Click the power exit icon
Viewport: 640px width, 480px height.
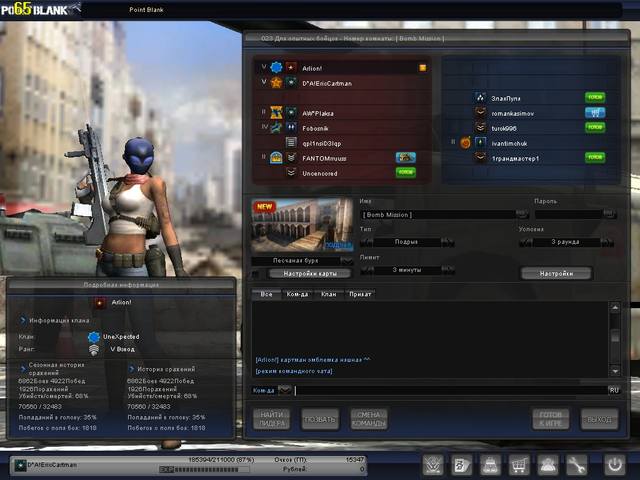click(615, 464)
